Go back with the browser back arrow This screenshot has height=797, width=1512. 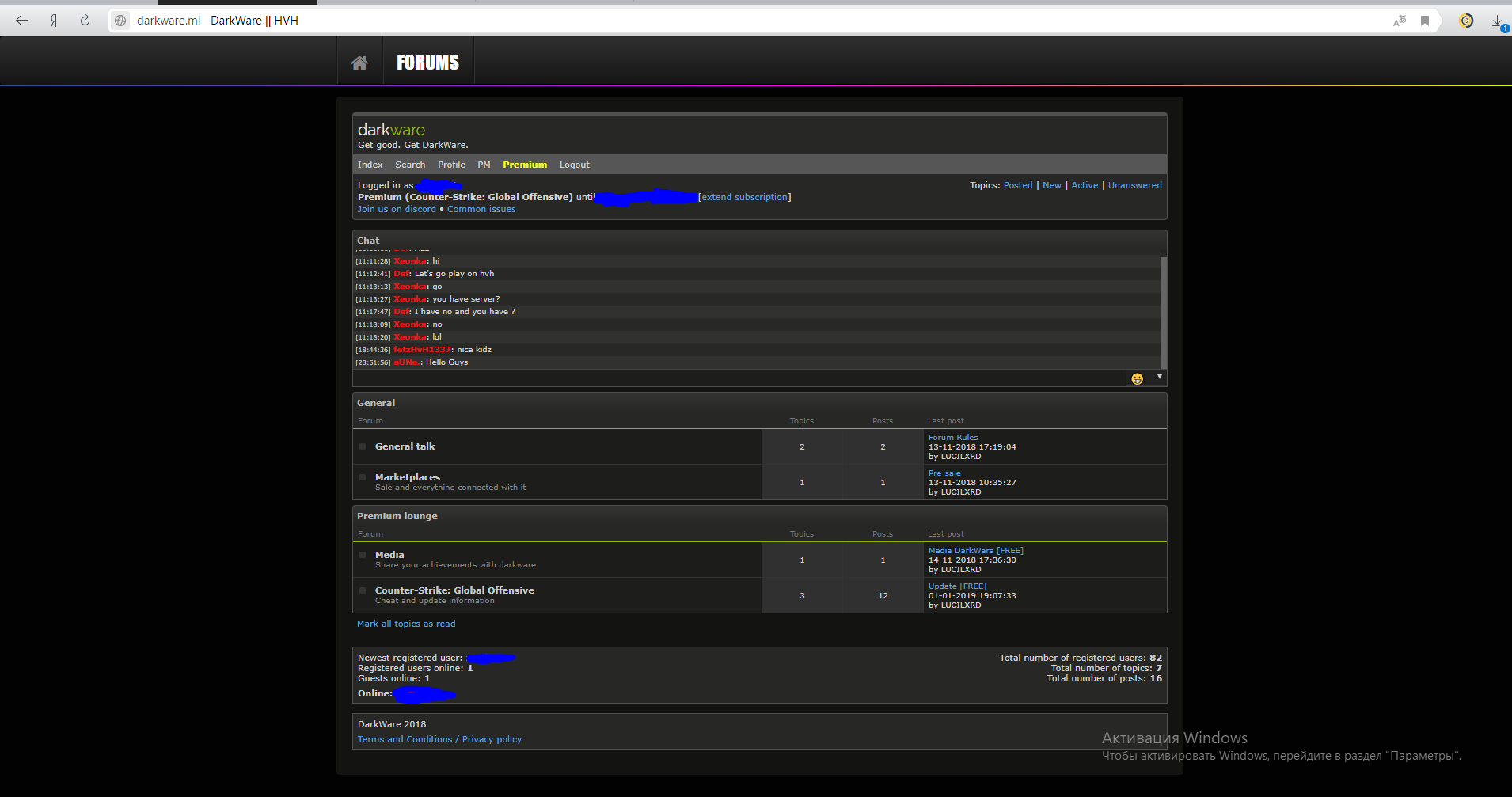coord(22,21)
